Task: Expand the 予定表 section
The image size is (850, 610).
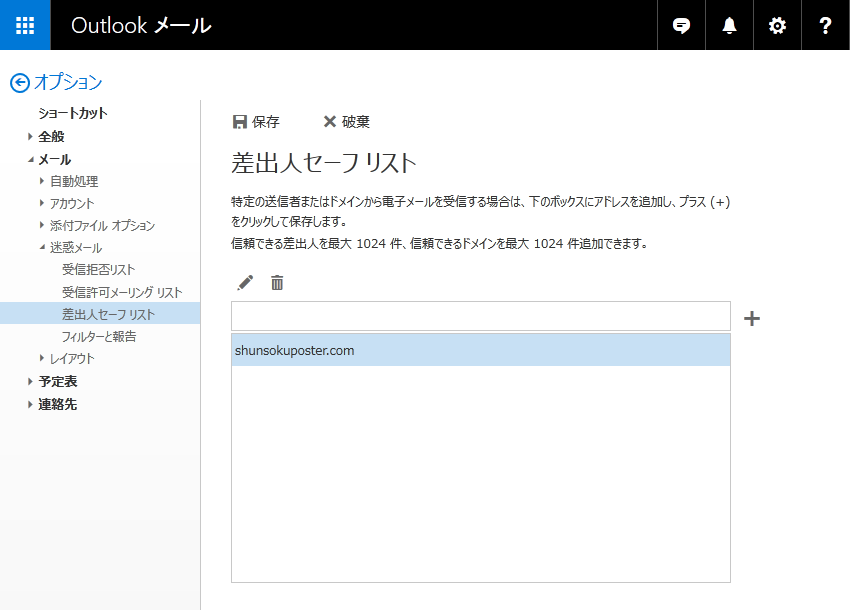Action: tap(31, 381)
